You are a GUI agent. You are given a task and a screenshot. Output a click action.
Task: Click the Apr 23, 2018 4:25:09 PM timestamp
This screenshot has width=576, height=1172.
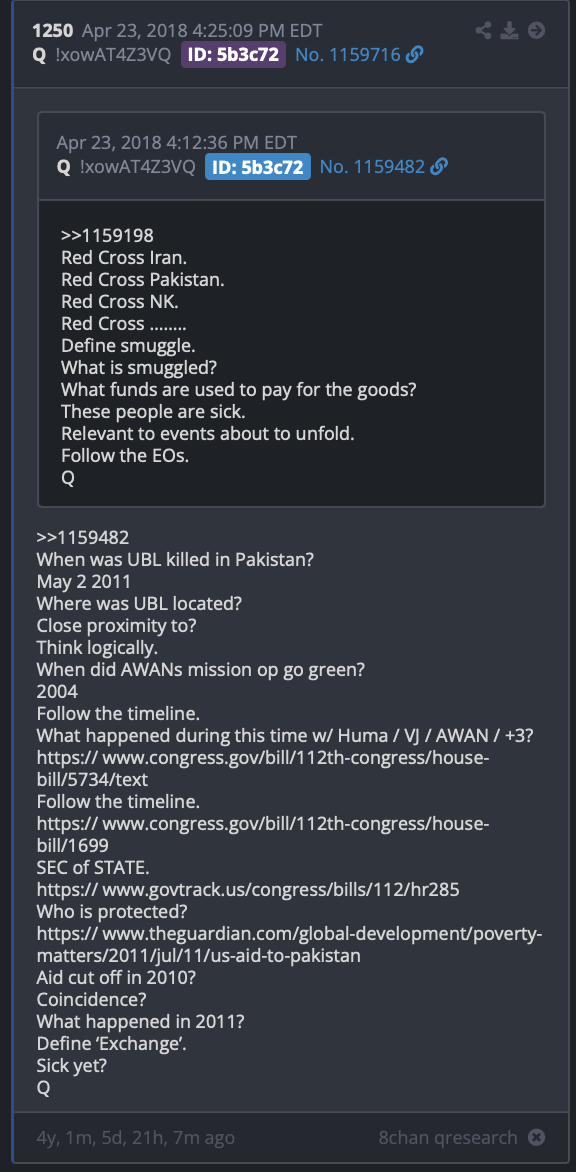[202, 31]
